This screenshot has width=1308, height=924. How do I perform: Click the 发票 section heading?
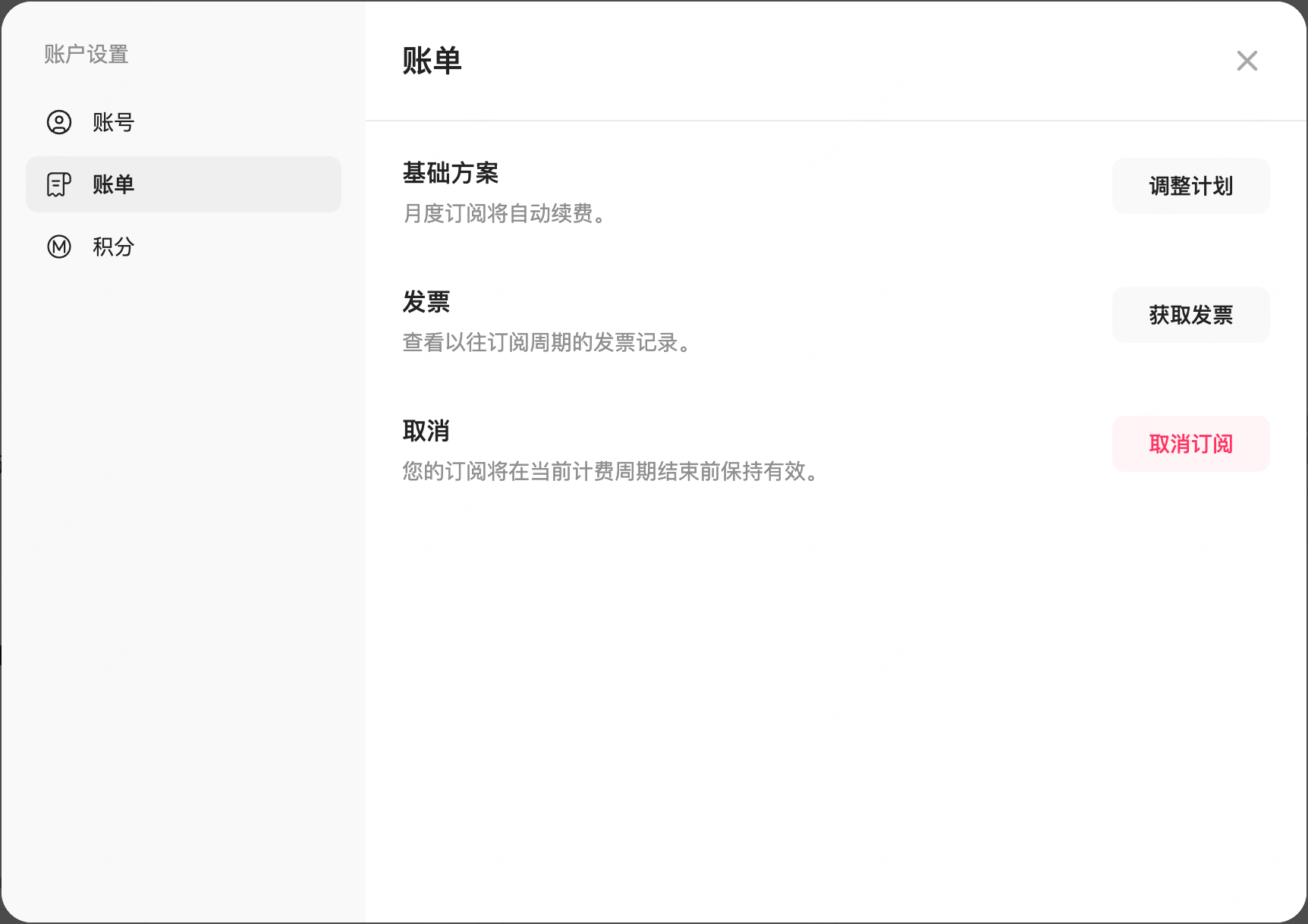pyautogui.click(x=426, y=302)
